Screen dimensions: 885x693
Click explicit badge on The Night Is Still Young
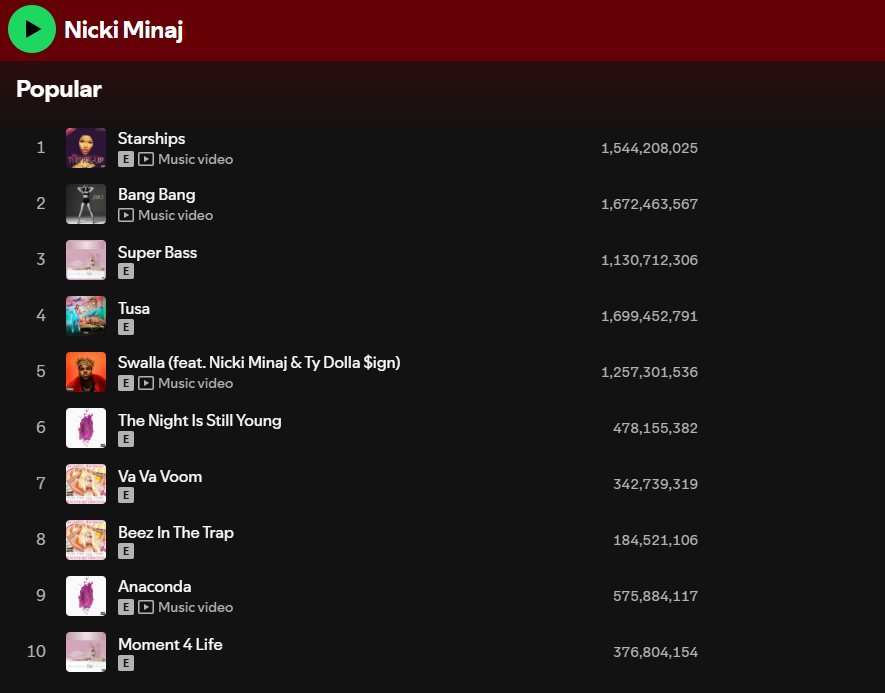tap(126, 439)
